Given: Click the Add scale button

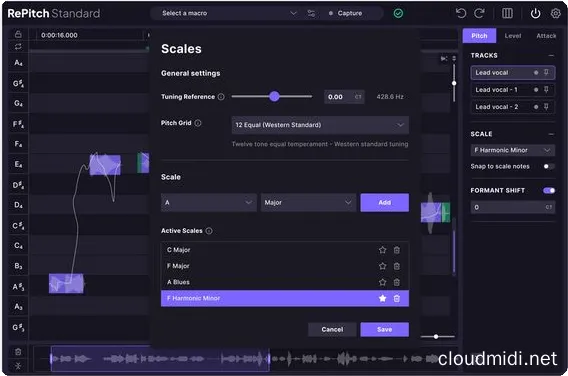Looking at the screenshot, I should click(385, 202).
